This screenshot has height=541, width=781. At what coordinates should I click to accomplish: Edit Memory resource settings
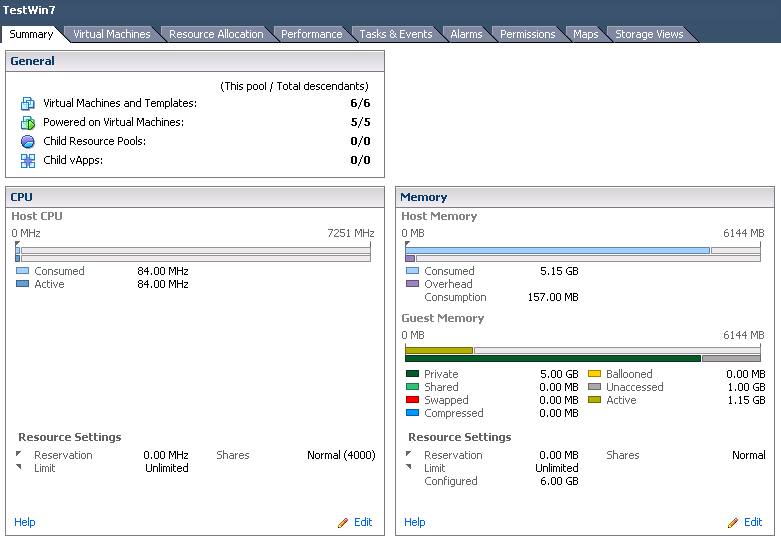point(753,522)
